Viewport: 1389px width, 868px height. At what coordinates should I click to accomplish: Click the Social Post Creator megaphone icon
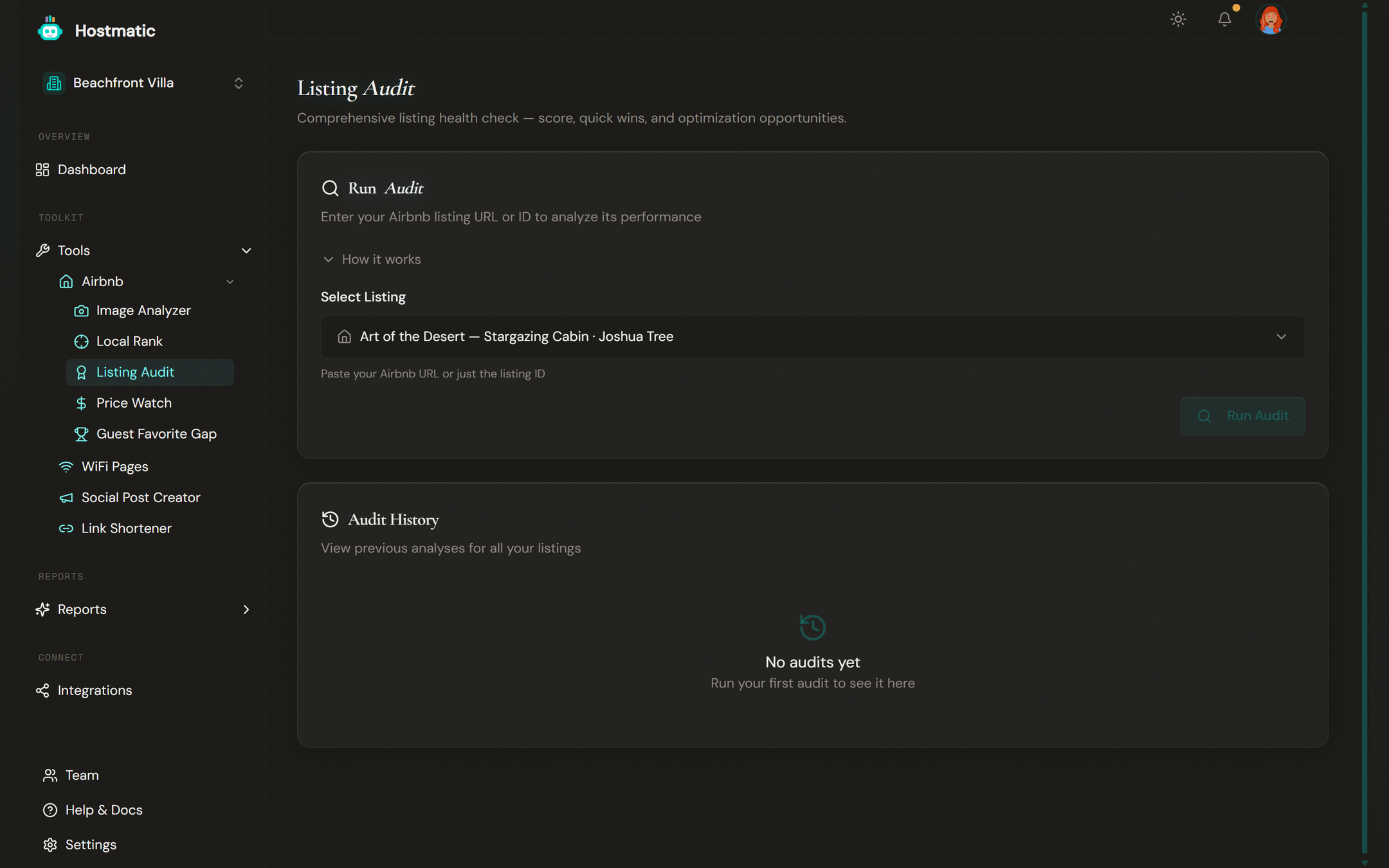point(66,498)
